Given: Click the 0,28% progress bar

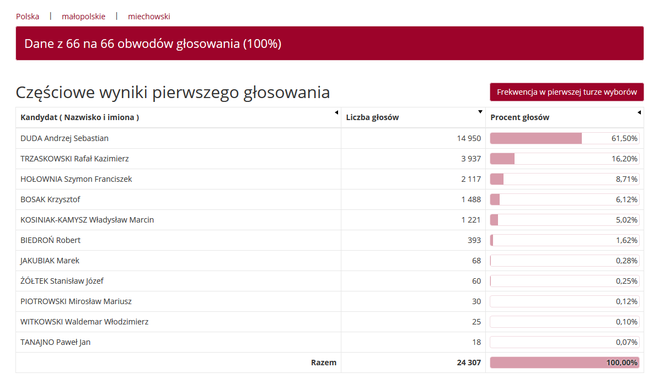Looking at the screenshot, I should (x=564, y=260).
